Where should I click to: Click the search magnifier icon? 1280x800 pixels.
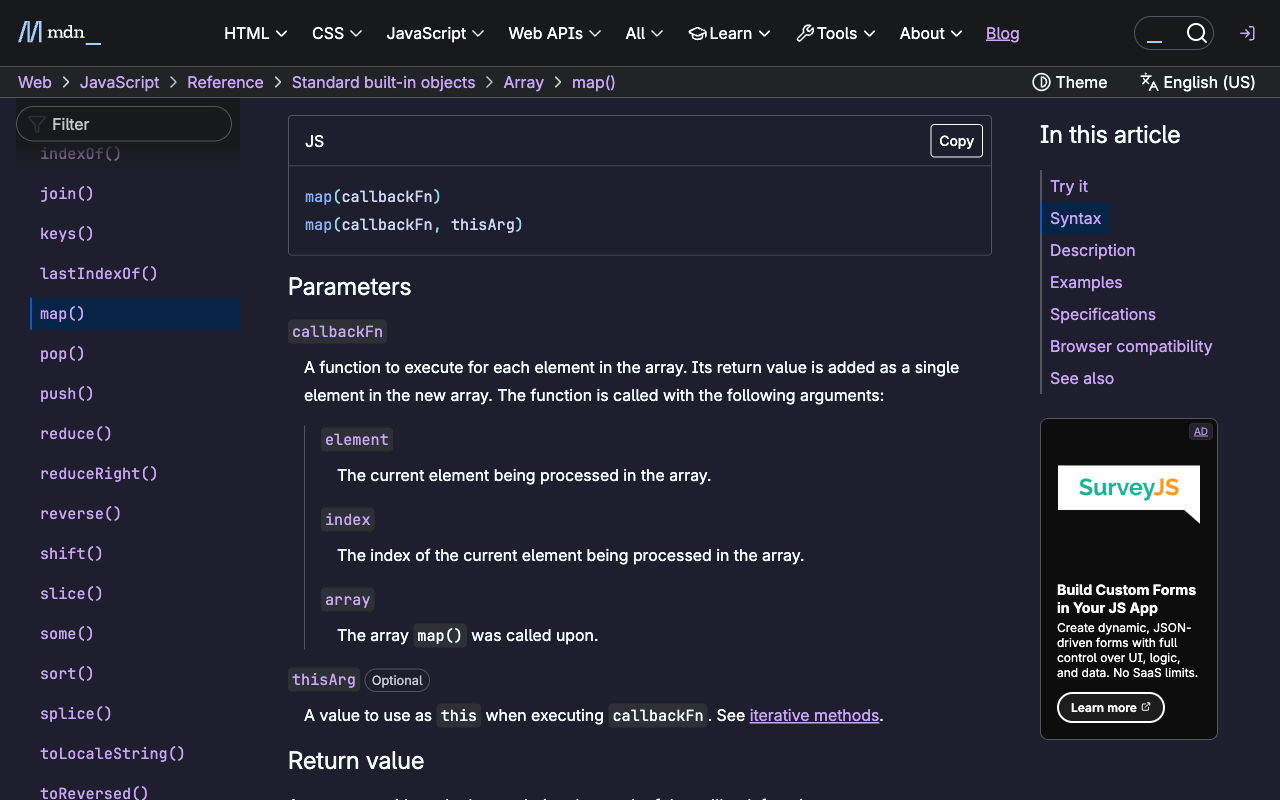[x=1196, y=33]
